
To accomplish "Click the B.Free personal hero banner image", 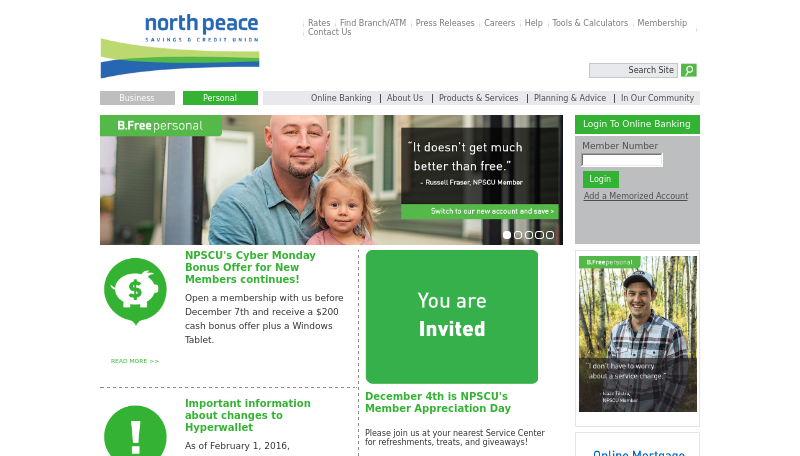I will tap(331, 180).
